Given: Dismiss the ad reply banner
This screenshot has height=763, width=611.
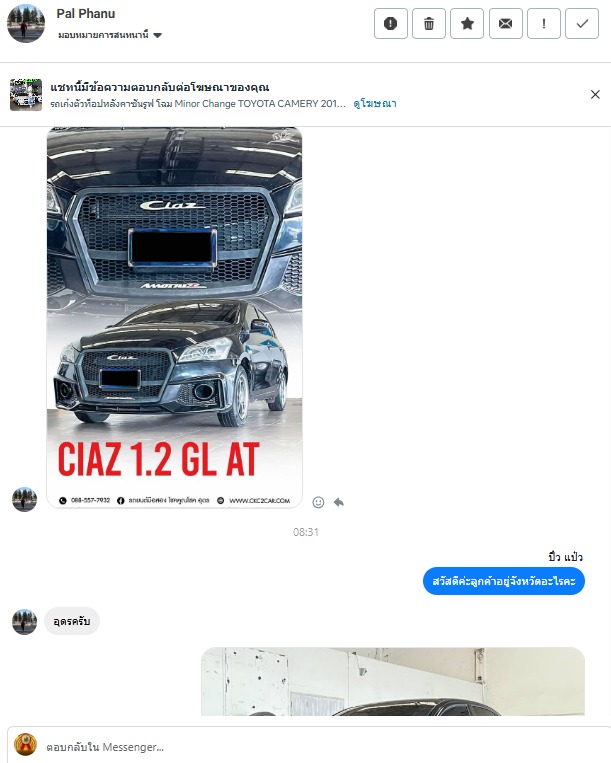Looking at the screenshot, I should pos(595,94).
